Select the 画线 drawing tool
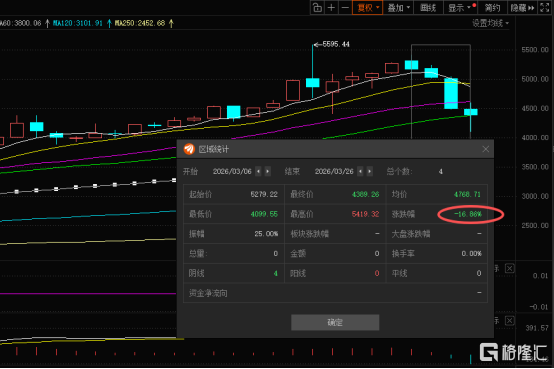The height and width of the screenshot is (369, 554). pyautogui.click(x=428, y=7)
